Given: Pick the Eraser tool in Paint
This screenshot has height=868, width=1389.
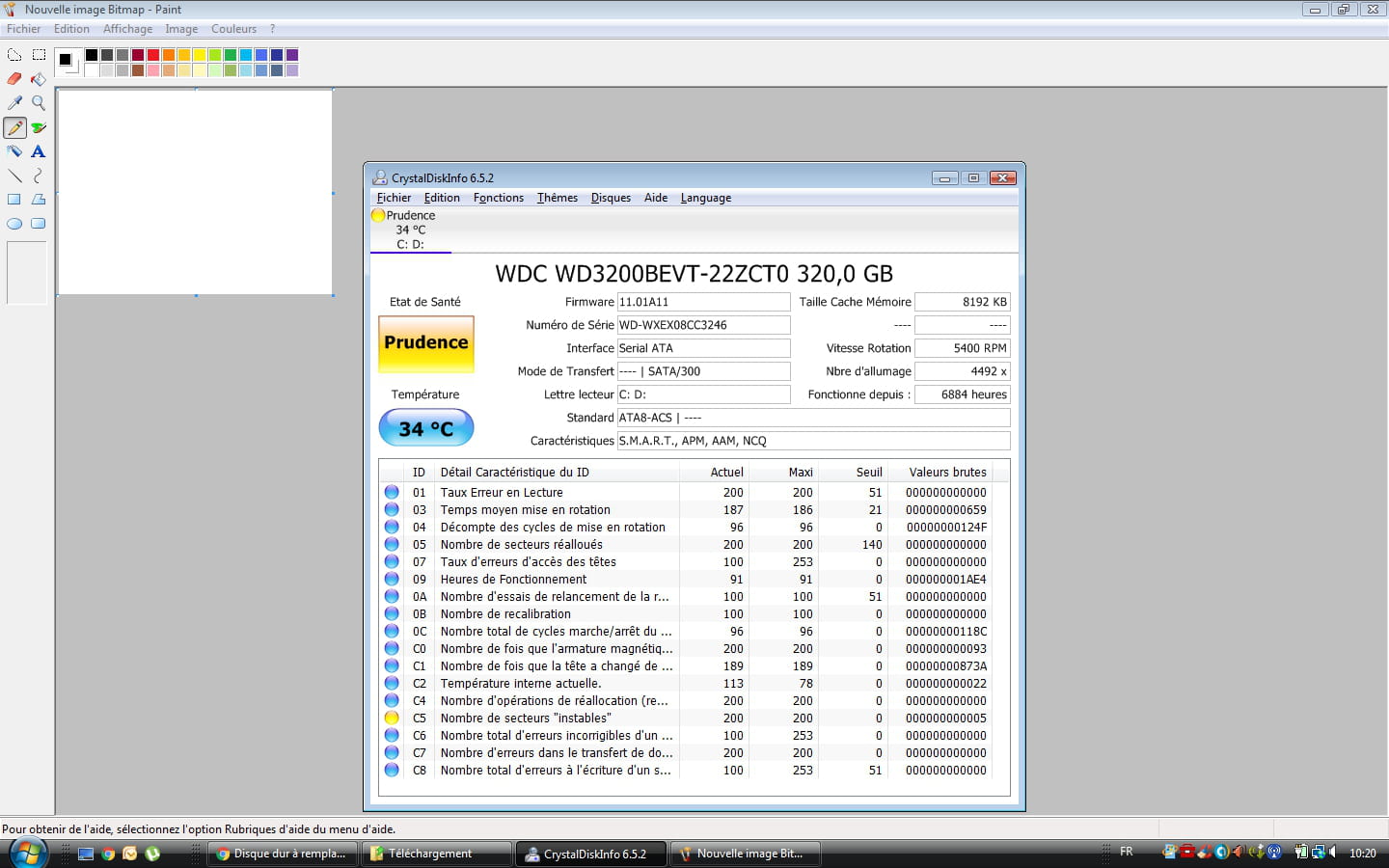Looking at the screenshot, I should 14,79.
